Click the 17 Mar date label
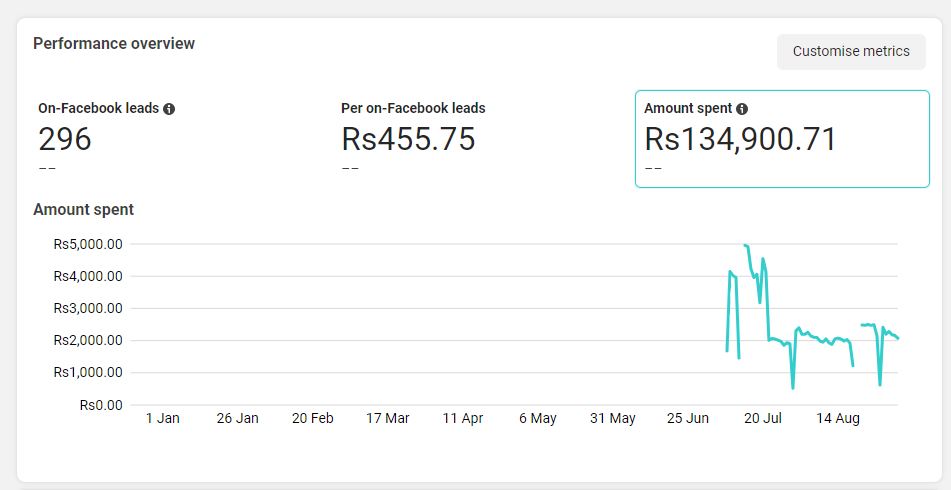Viewport: 951px width, 490px height. [x=388, y=418]
